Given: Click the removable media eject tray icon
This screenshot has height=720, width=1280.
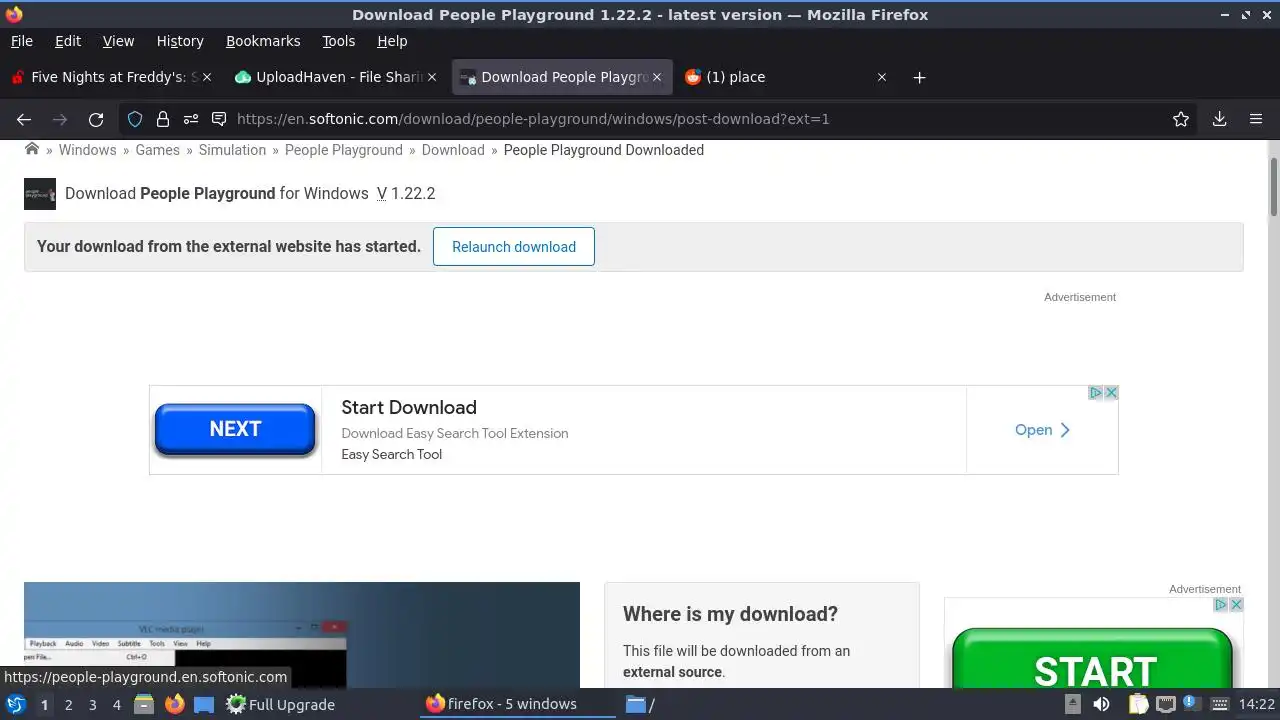Looking at the screenshot, I should [1073, 704].
